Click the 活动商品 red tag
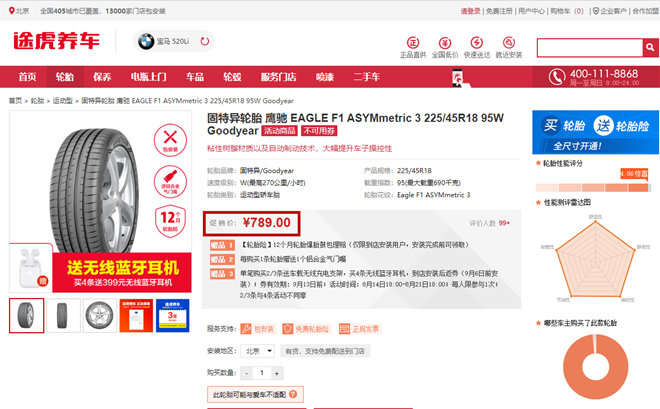Screen dimensions: 660x409 pyautogui.click(x=279, y=131)
